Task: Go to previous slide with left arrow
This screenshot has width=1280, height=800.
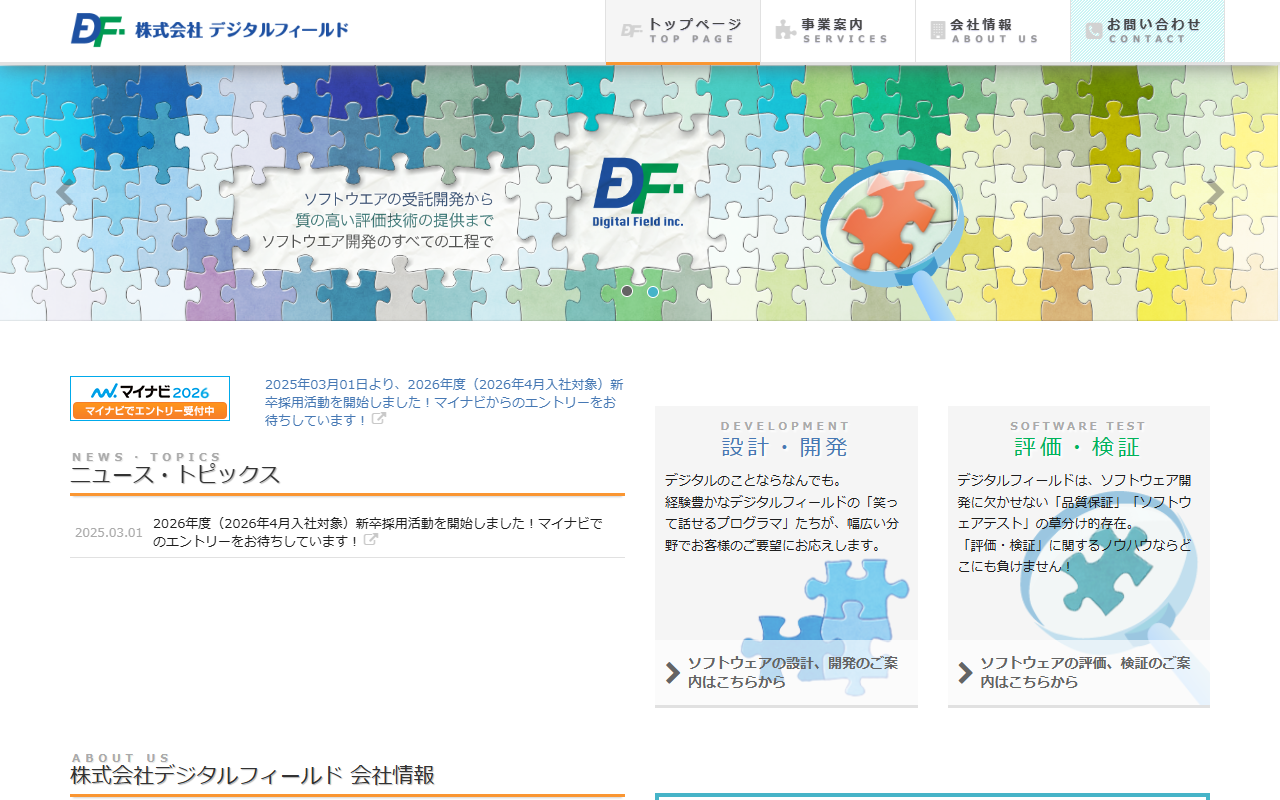Action: pos(65,193)
